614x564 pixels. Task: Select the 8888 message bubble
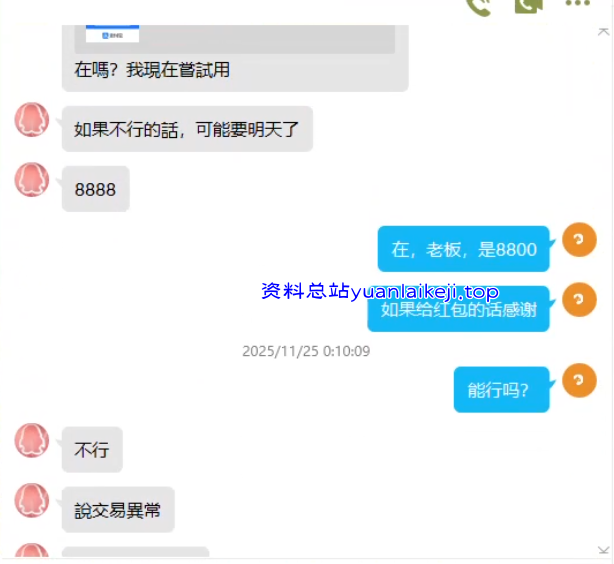(96, 189)
